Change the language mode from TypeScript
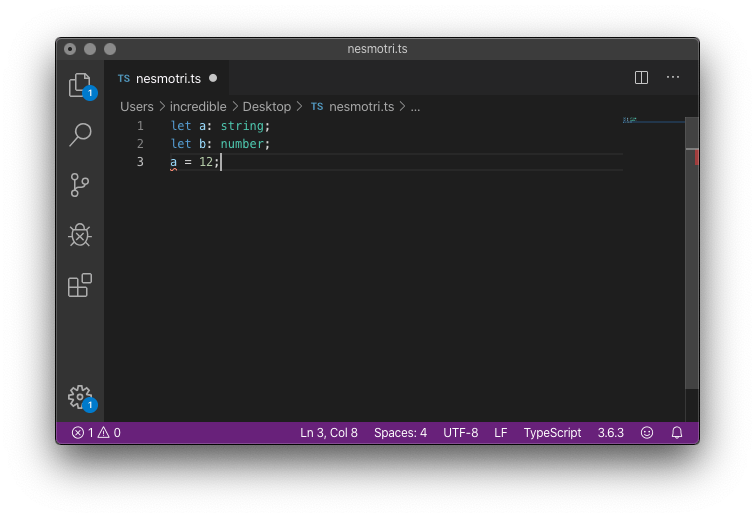The width and height of the screenshot is (755, 518). point(552,433)
